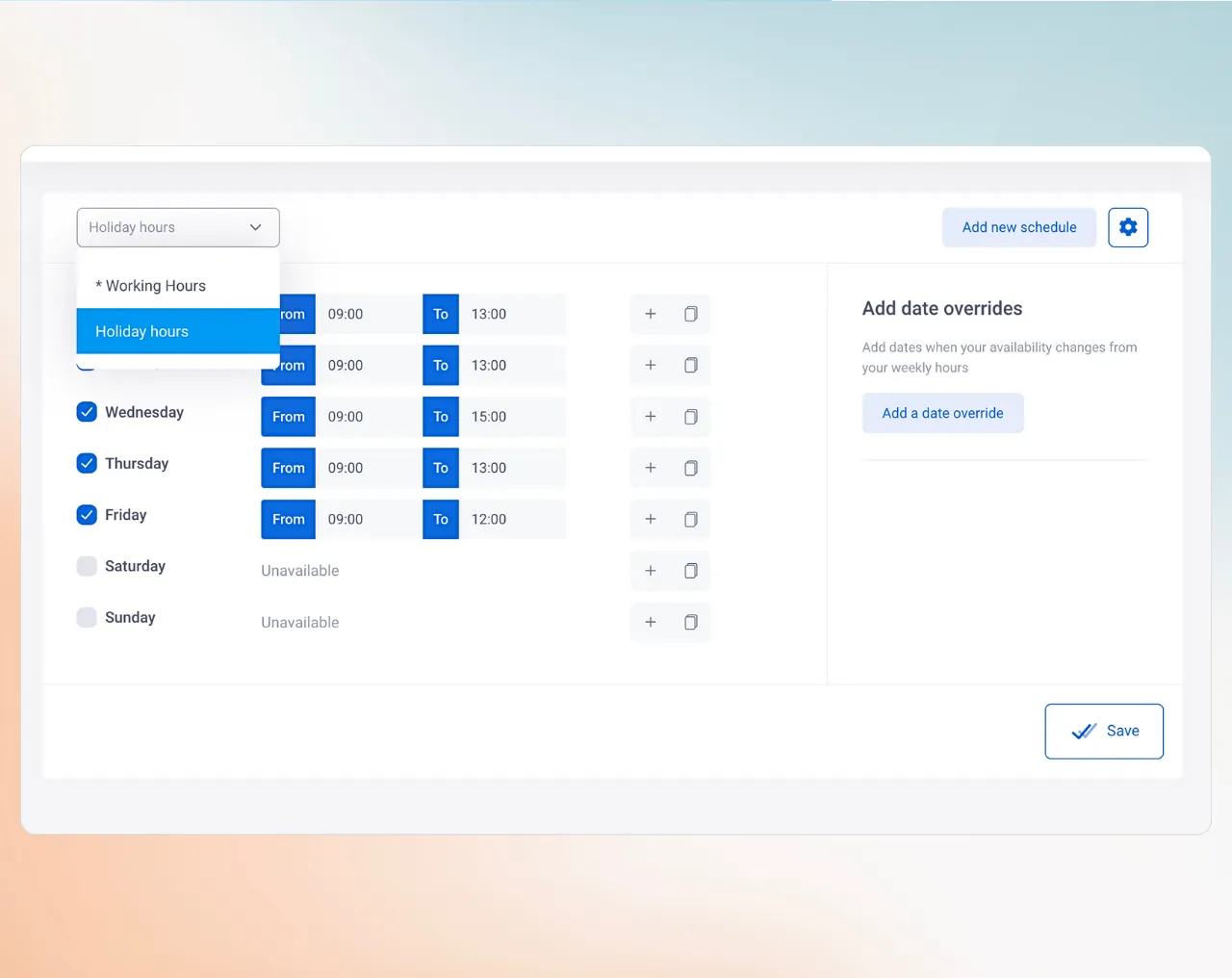Click the plus icon in the topmost time row
The image size is (1232, 978).
651,314
